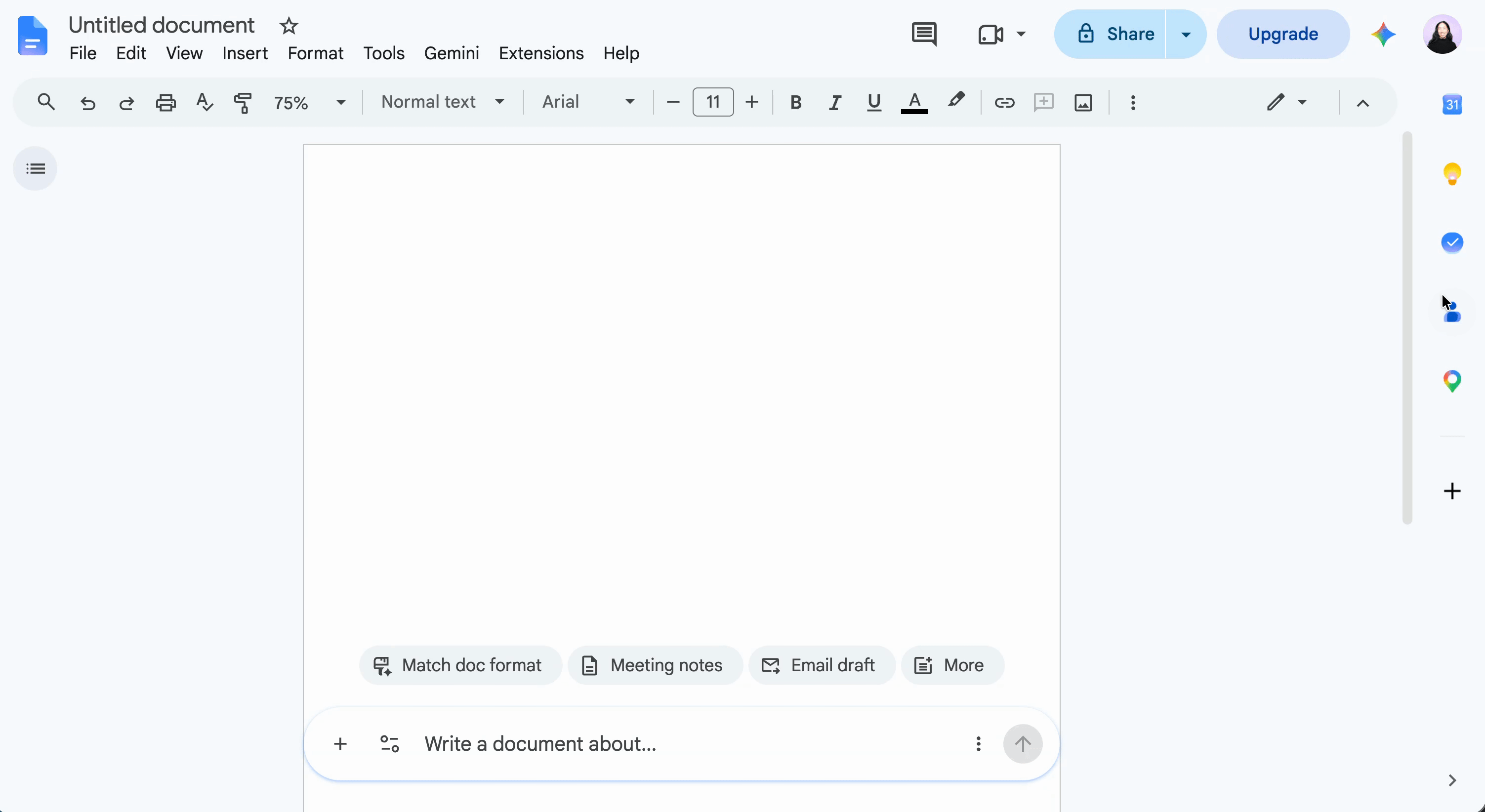Screen dimensions: 1485x812
Task: Print the document with printer icon
Action: pyautogui.click(x=165, y=103)
